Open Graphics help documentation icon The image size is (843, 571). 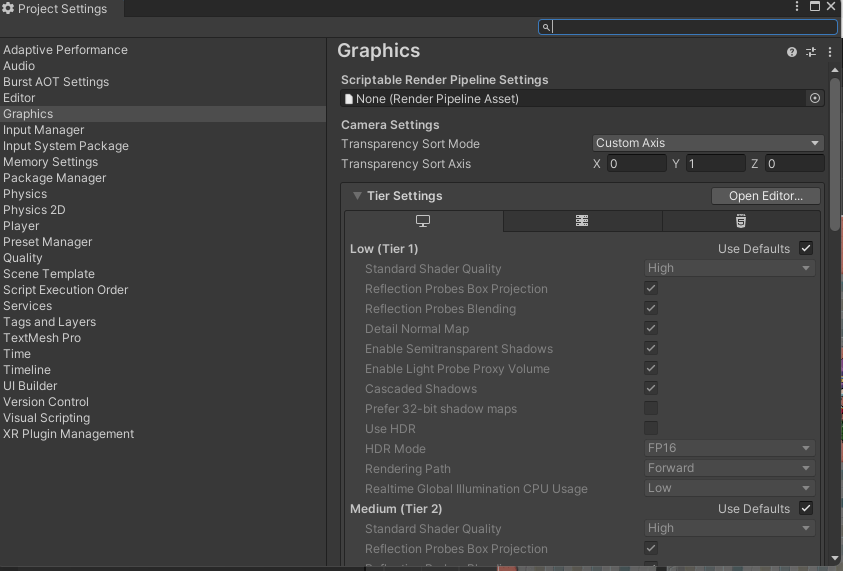click(x=792, y=52)
